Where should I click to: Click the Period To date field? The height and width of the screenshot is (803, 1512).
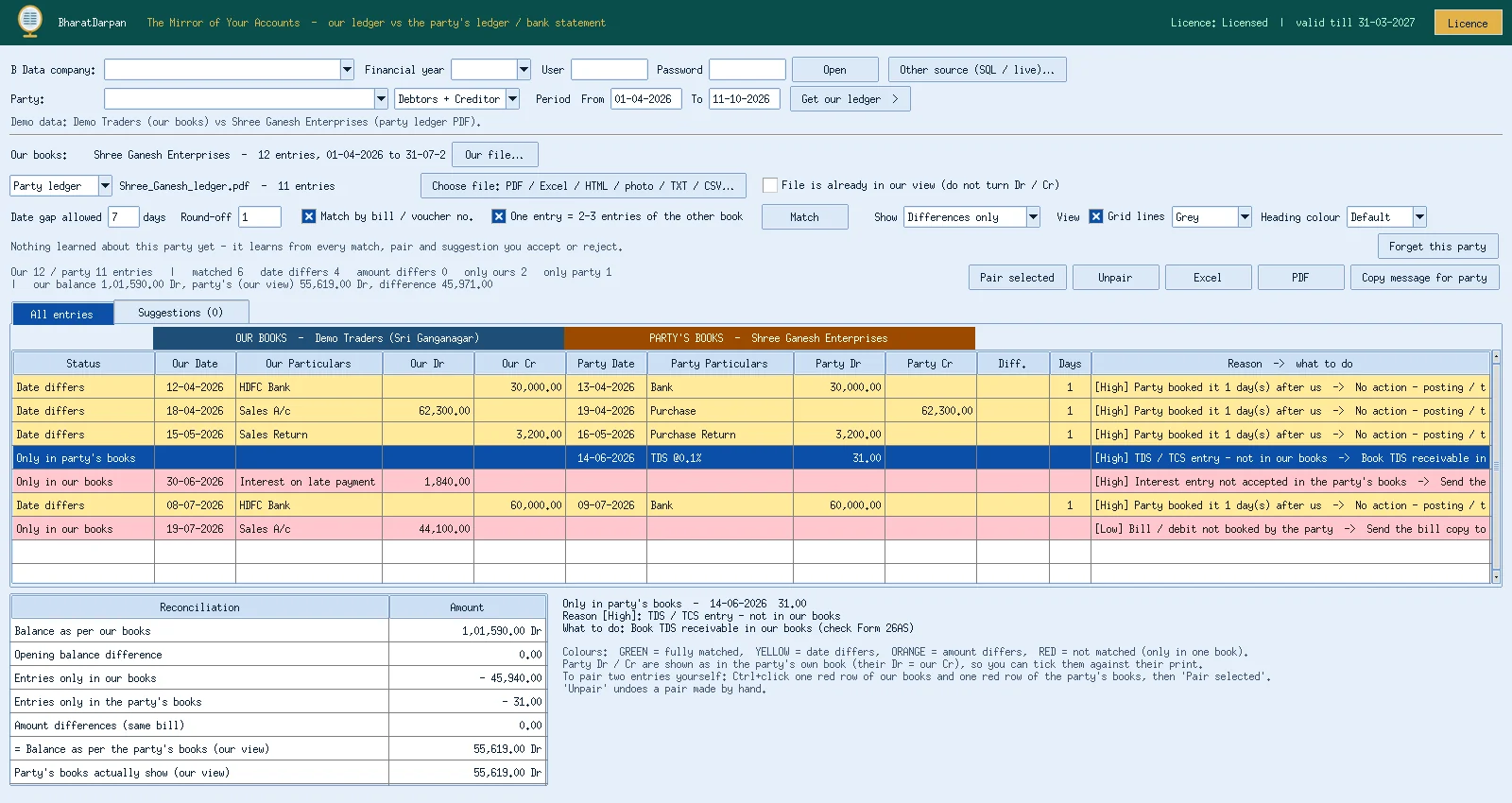tap(745, 99)
